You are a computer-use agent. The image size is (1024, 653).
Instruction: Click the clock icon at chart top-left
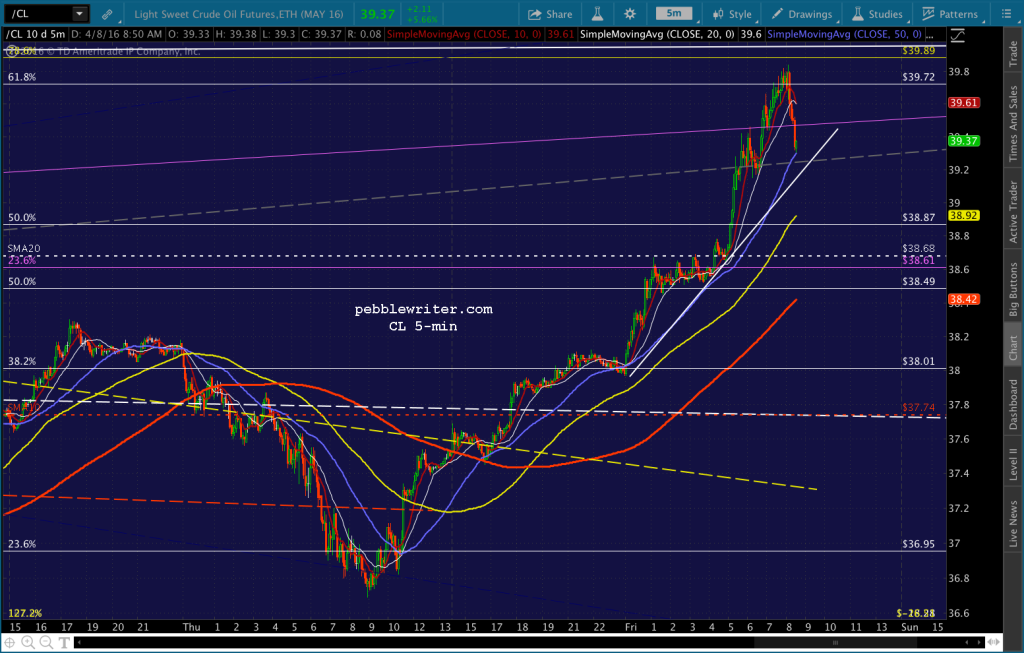point(12,50)
